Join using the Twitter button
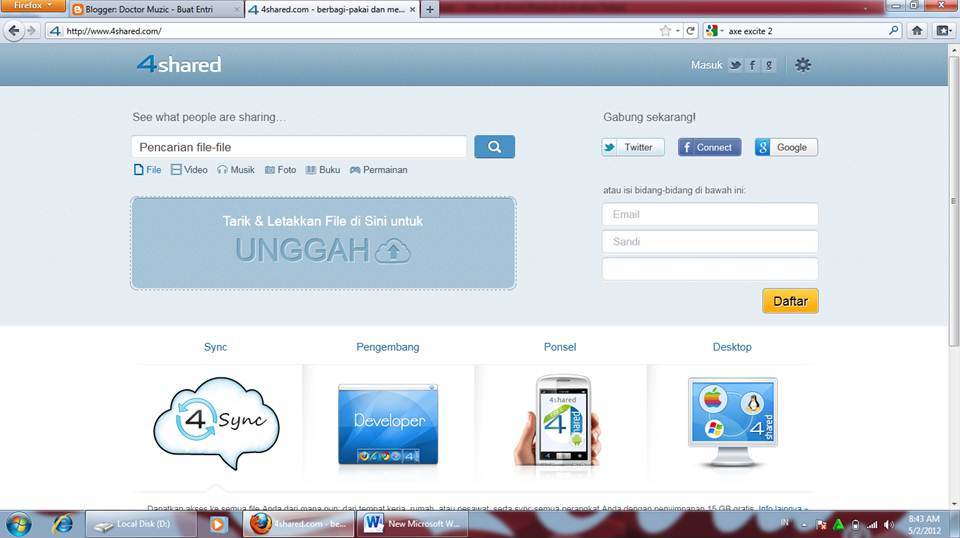 click(632, 147)
